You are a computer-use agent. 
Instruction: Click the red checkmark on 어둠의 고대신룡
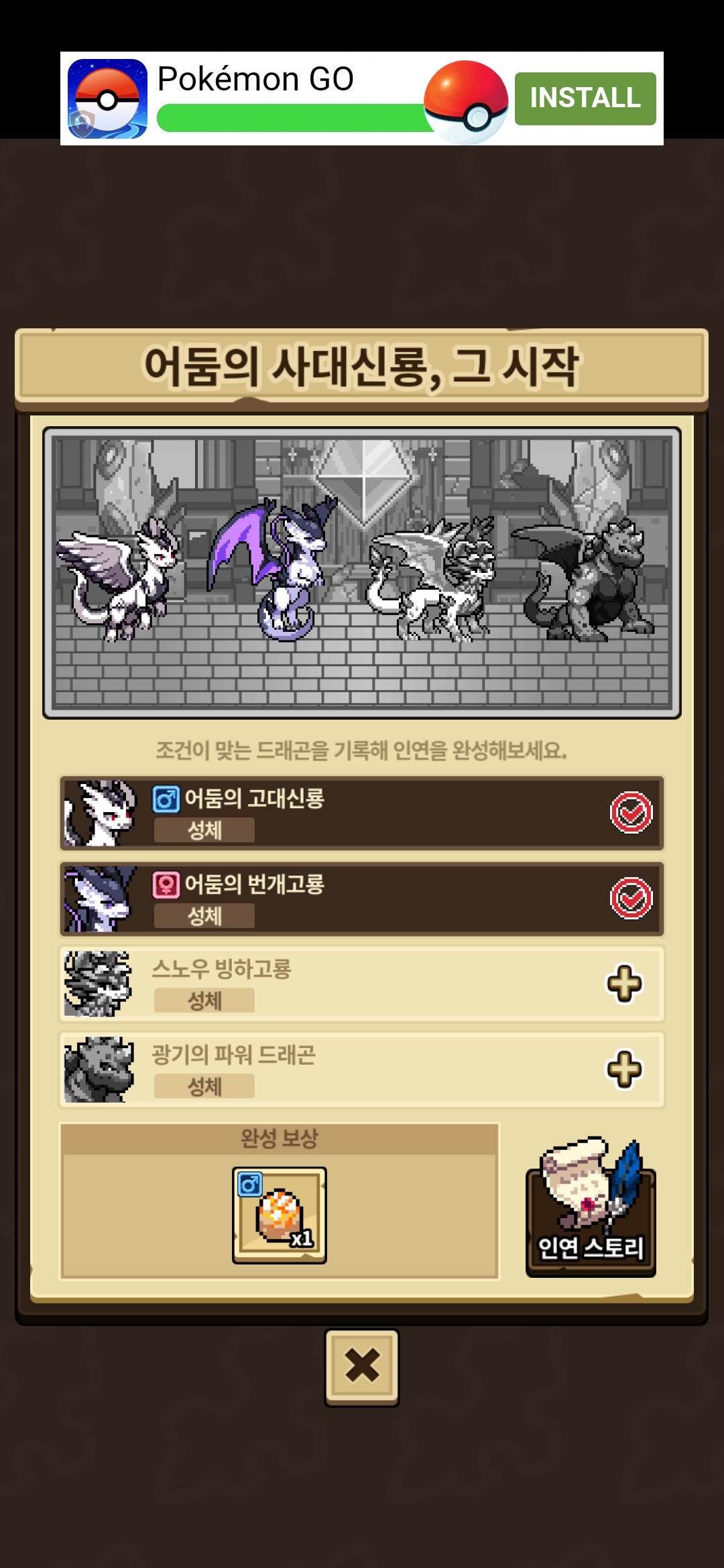(631, 813)
